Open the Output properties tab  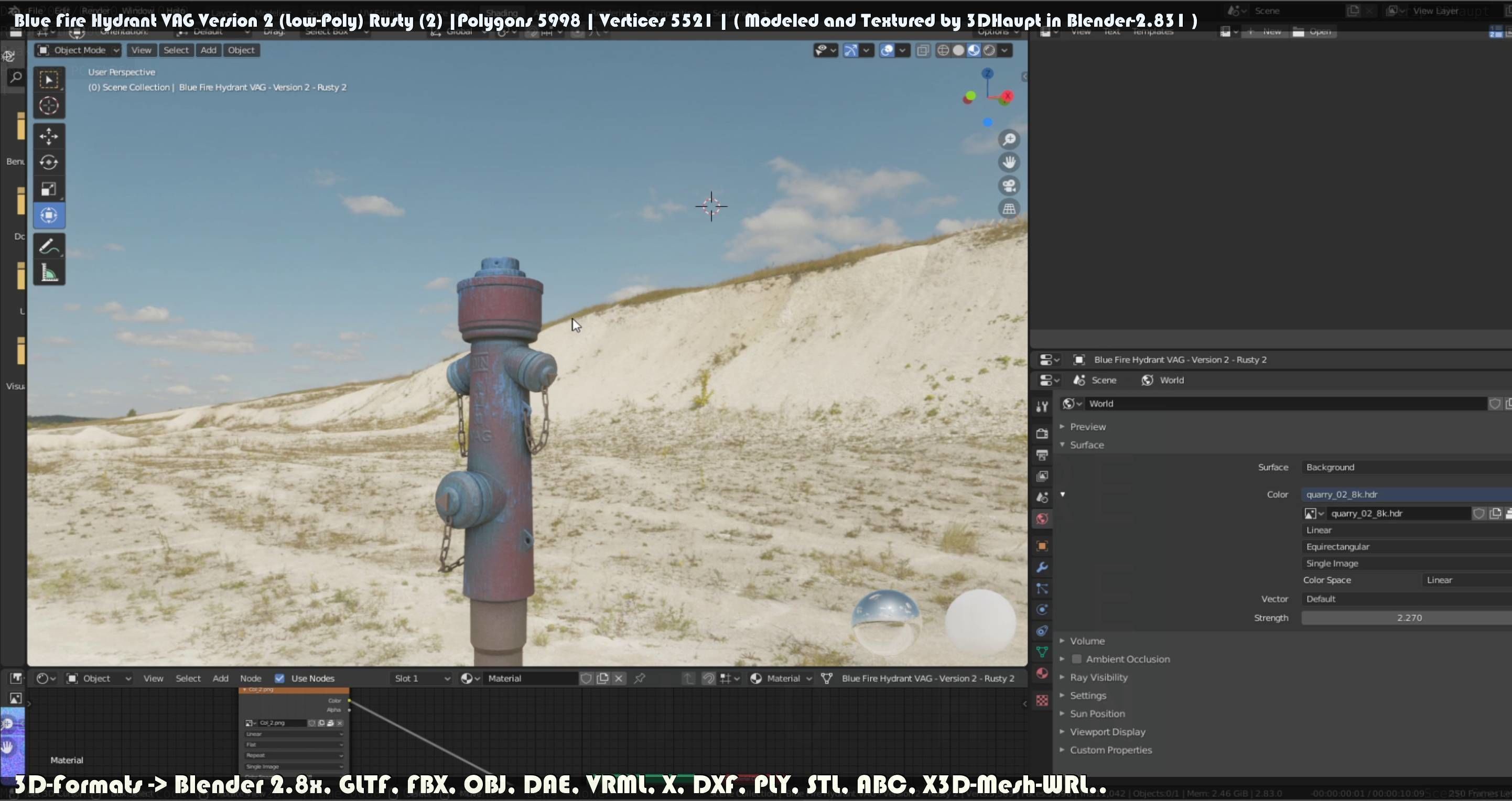(x=1042, y=455)
